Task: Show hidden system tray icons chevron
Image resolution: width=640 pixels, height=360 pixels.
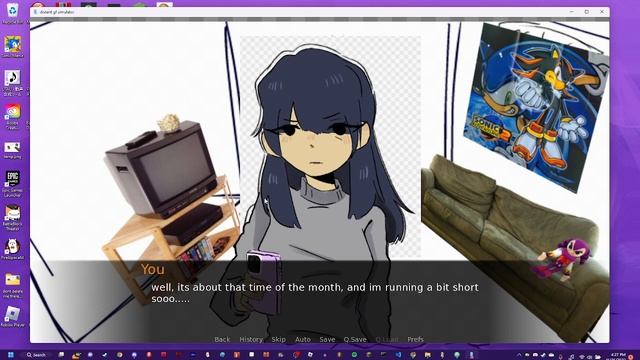Action: [x=519, y=355]
